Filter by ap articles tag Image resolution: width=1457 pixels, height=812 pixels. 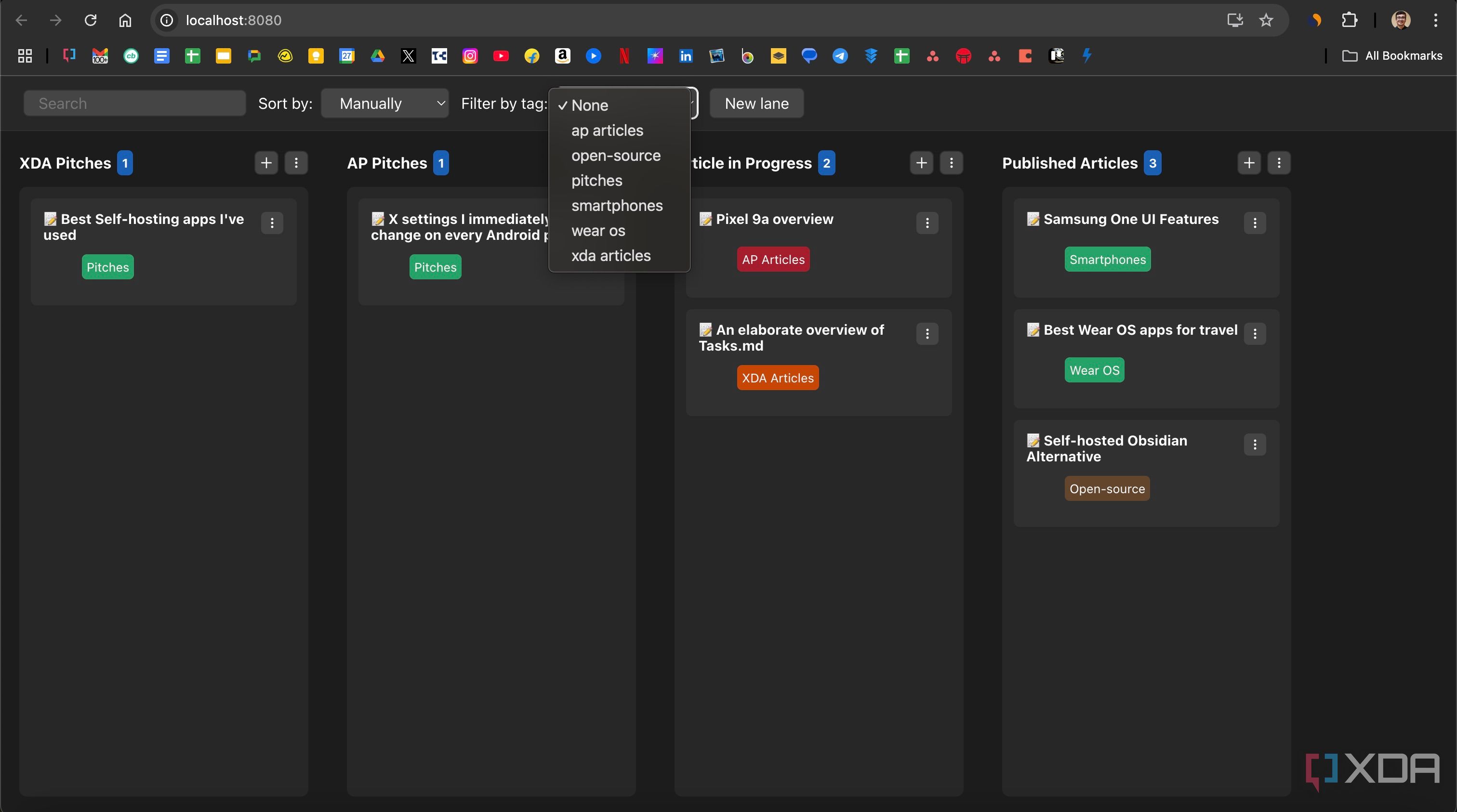point(619,131)
